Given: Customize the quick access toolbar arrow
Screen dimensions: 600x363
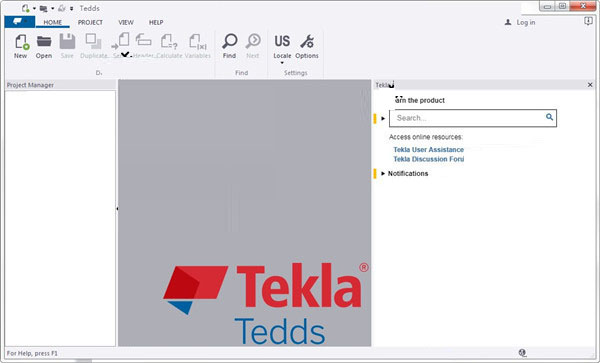Looking at the screenshot, I should [x=72, y=8].
